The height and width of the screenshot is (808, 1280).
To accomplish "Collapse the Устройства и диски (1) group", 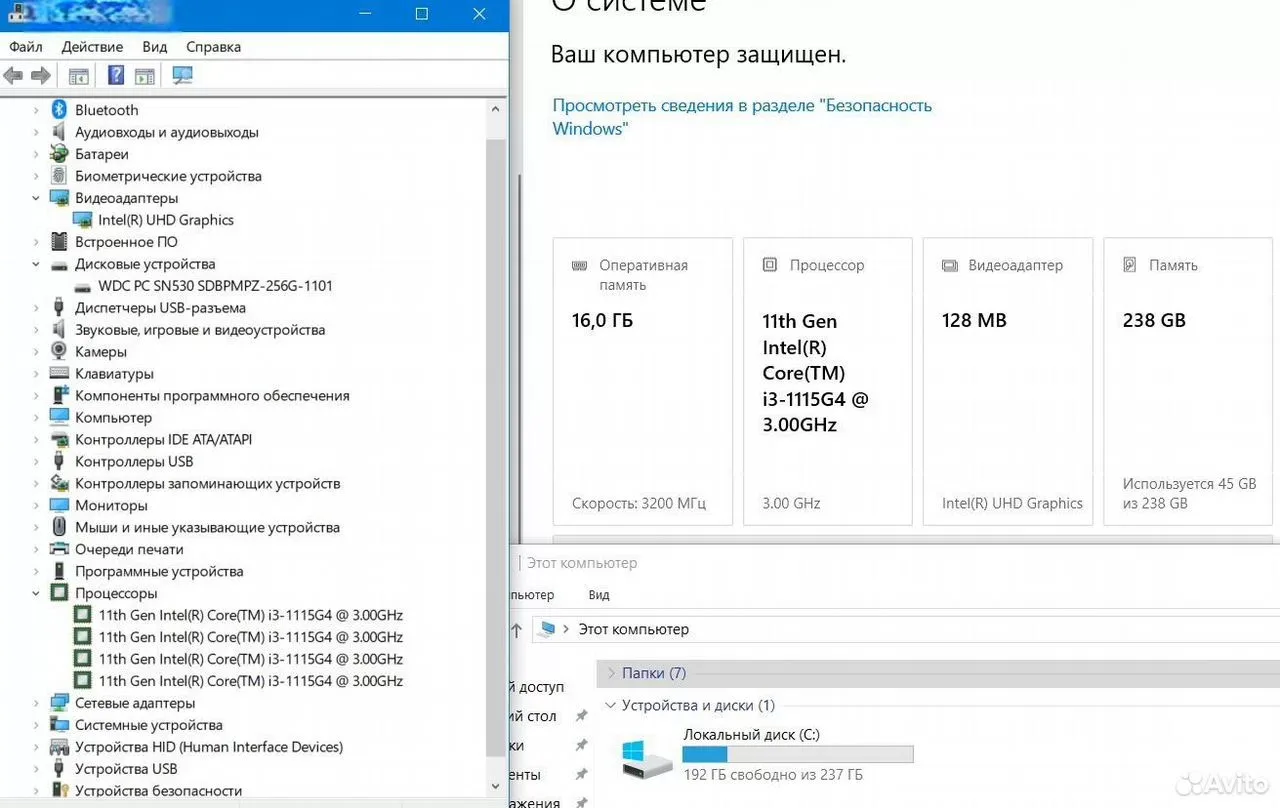I will pos(611,705).
